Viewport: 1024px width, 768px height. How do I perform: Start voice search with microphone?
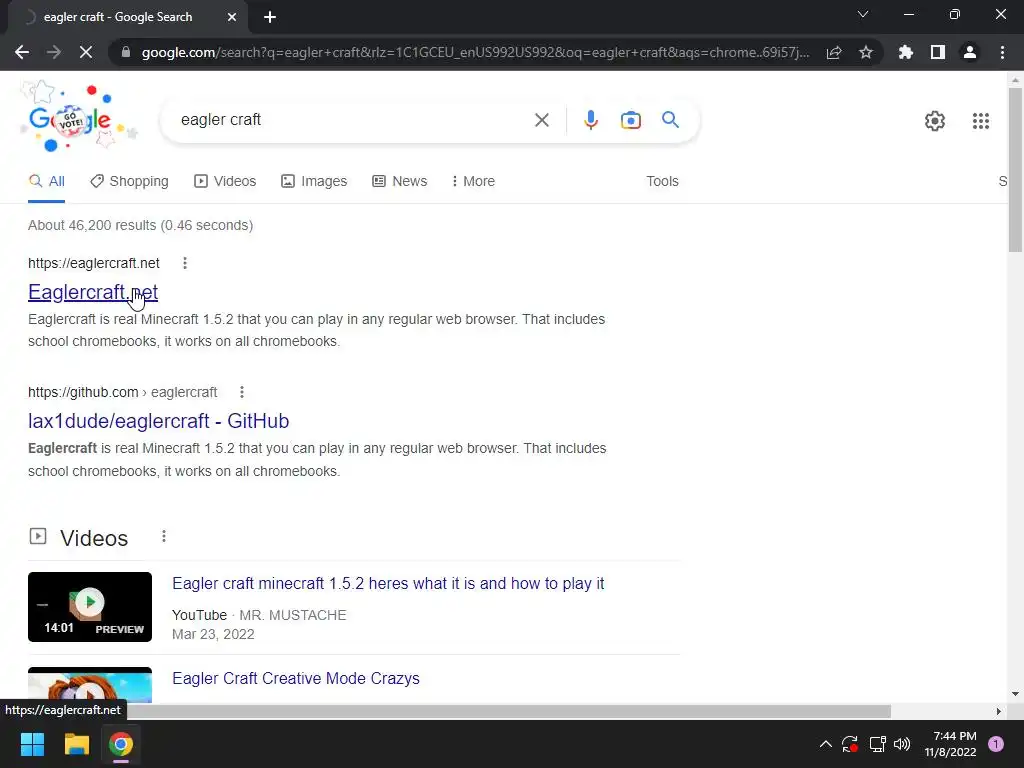(x=590, y=120)
